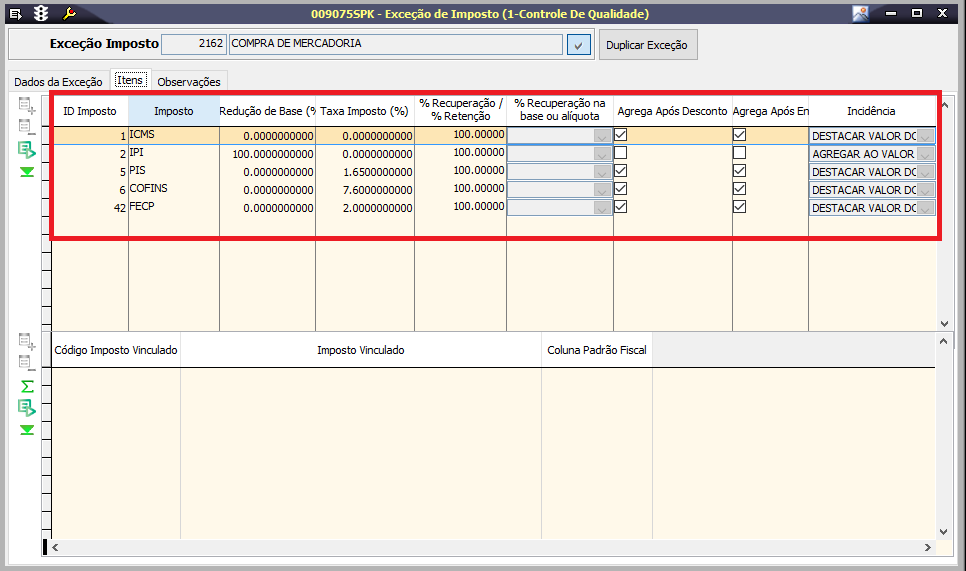The image size is (966, 571).
Task: Switch to the Dados da Exceção tab
Action: pos(58,81)
